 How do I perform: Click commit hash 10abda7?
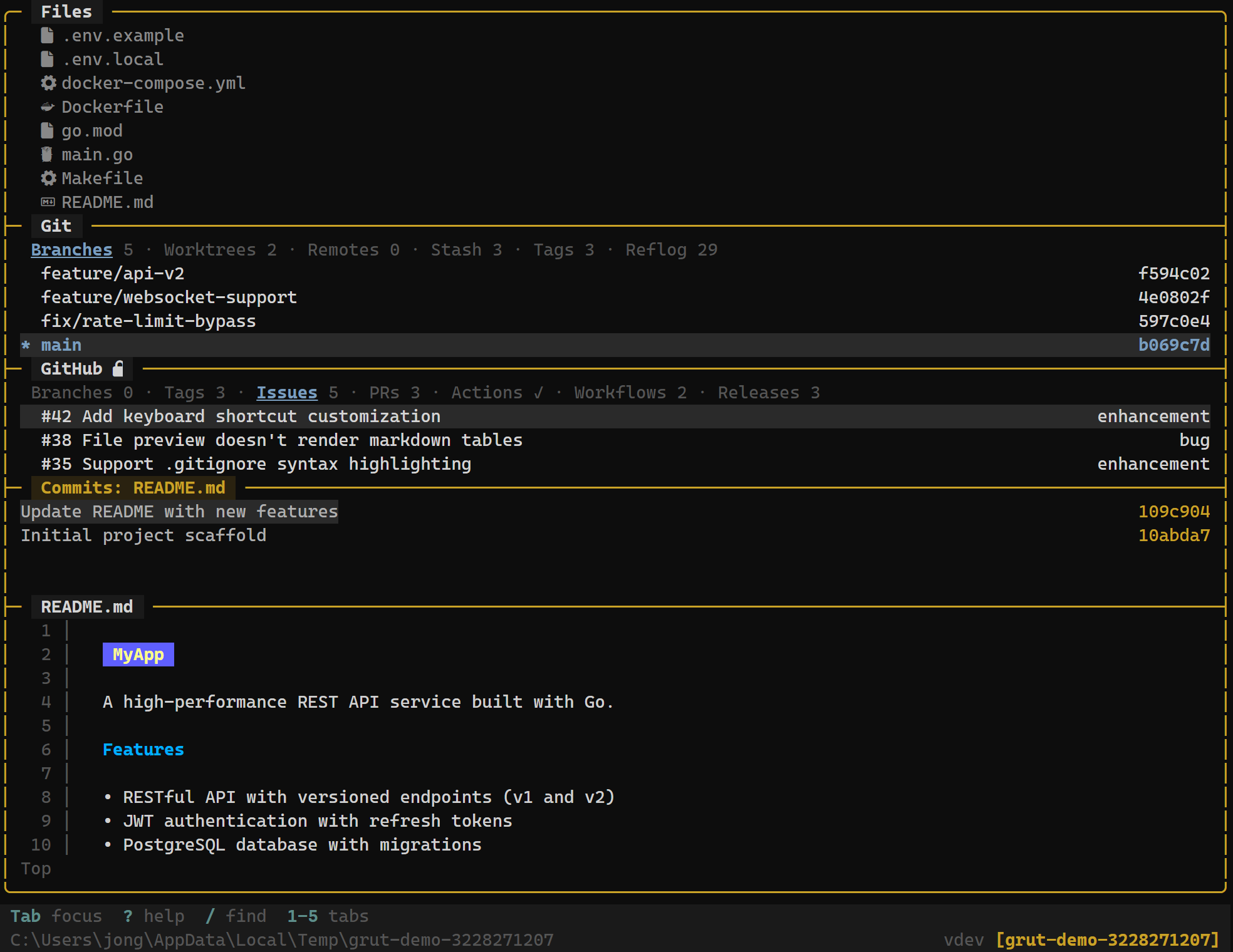(x=1174, y=535)
